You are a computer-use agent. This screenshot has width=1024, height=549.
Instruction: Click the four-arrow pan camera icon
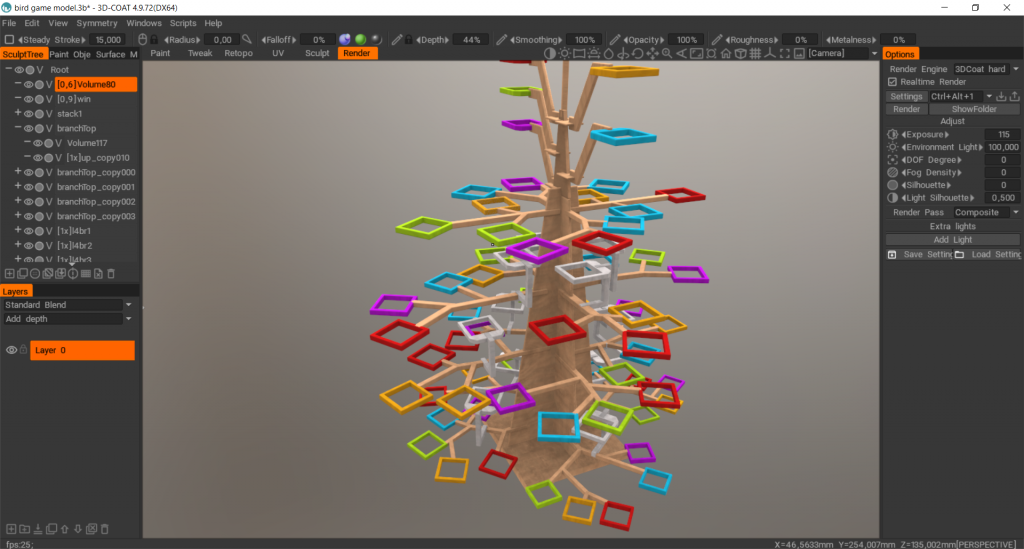click(652, 54)
